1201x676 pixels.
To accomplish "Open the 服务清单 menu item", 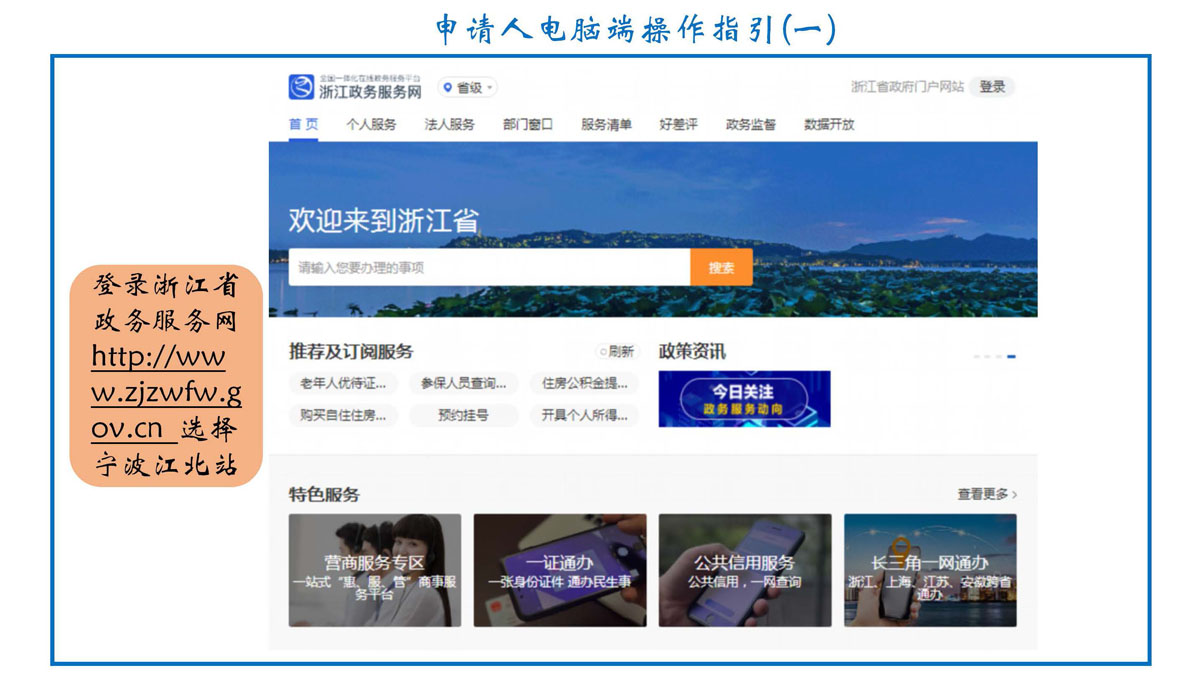I will (606, 125).
